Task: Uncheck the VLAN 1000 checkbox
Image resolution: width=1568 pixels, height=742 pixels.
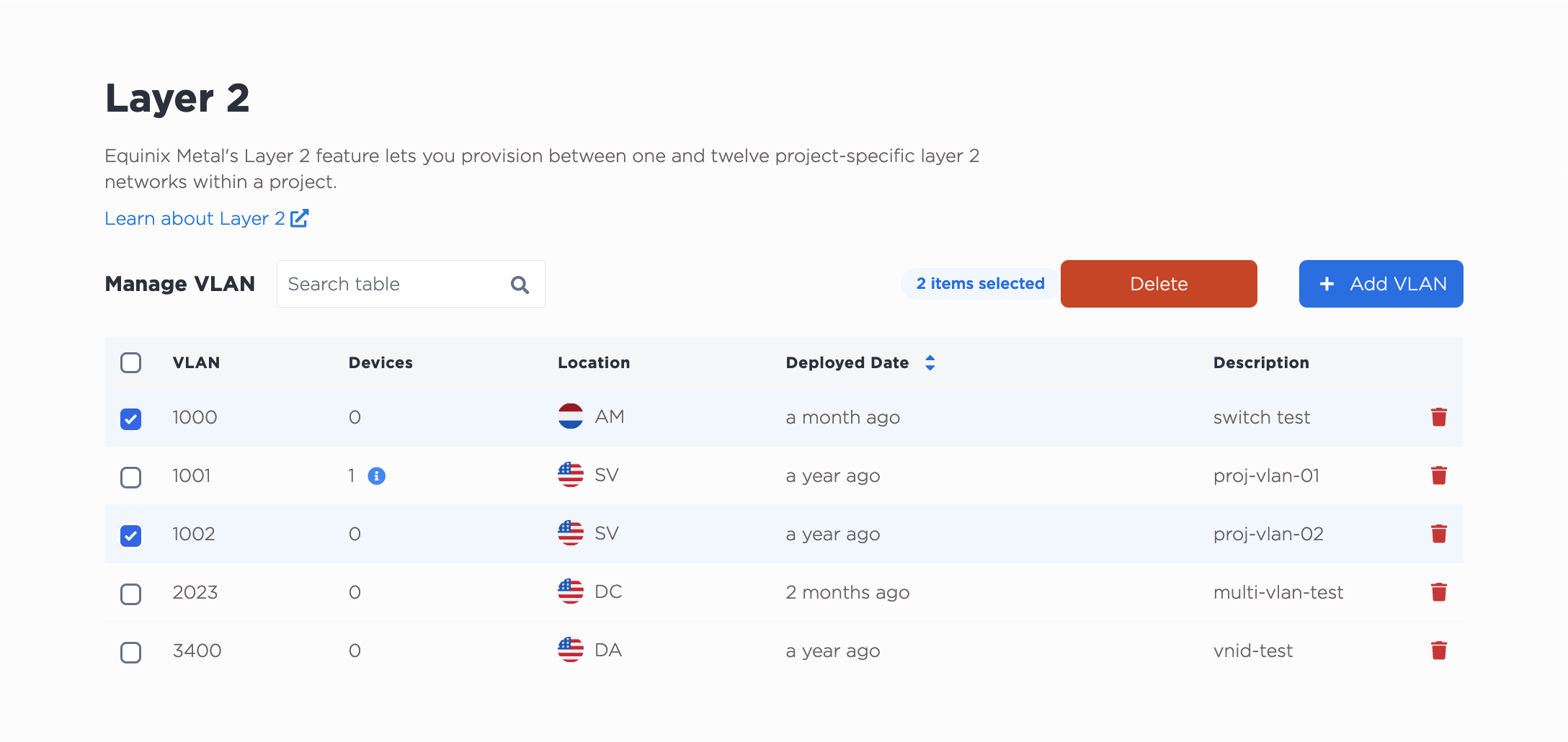Action: [130, 419]
